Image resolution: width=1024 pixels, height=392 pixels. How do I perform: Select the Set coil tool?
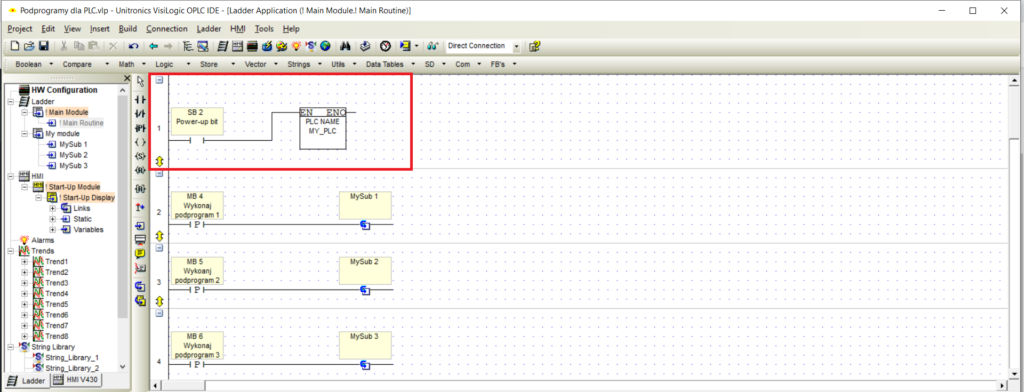[x=140, y=156]
